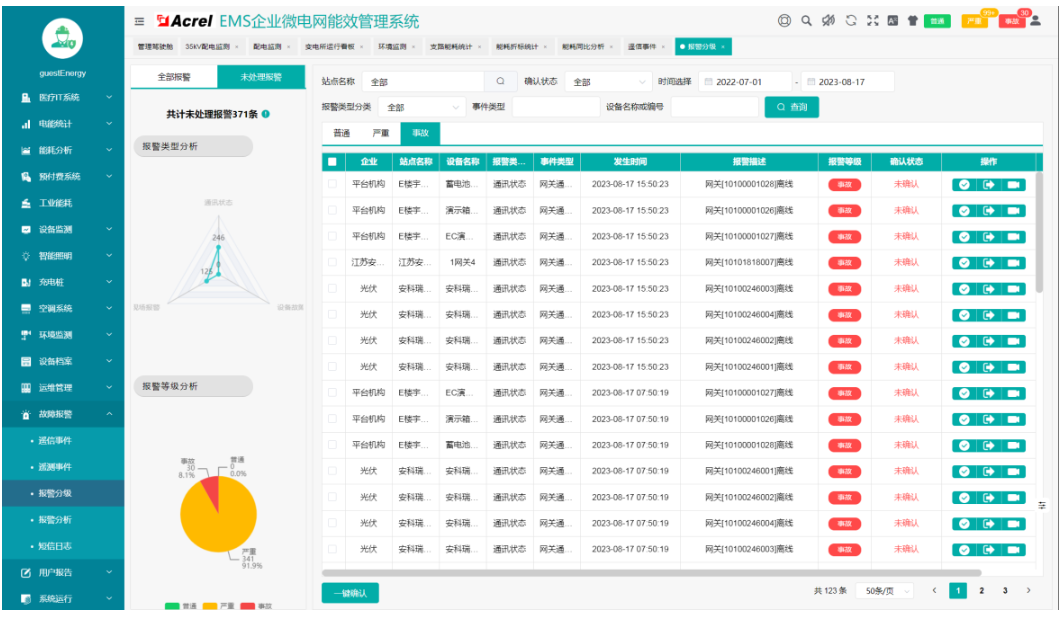Go to page 3 of results
This screenshot has height=619, width=1064.
(x=1005, y=591)
